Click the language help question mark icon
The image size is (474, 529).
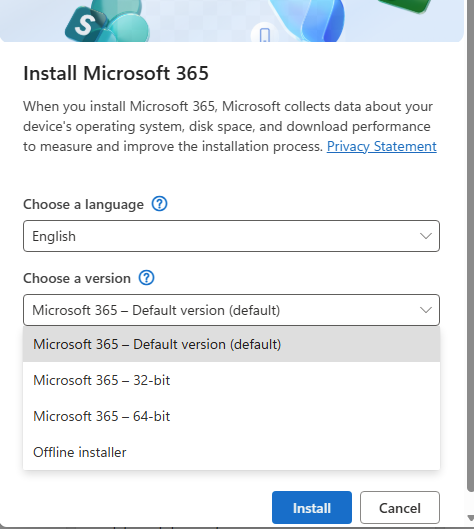pos(159,204)
